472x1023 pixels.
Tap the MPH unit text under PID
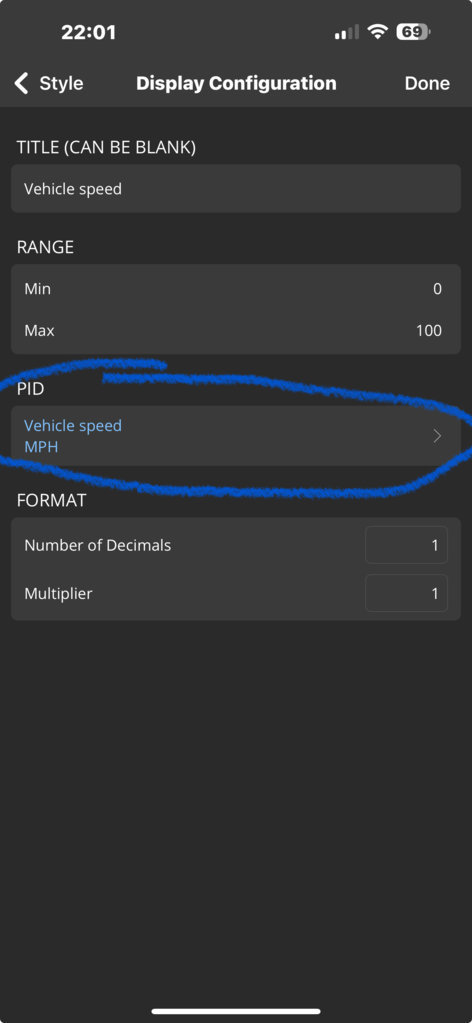[x=41, y=448]
